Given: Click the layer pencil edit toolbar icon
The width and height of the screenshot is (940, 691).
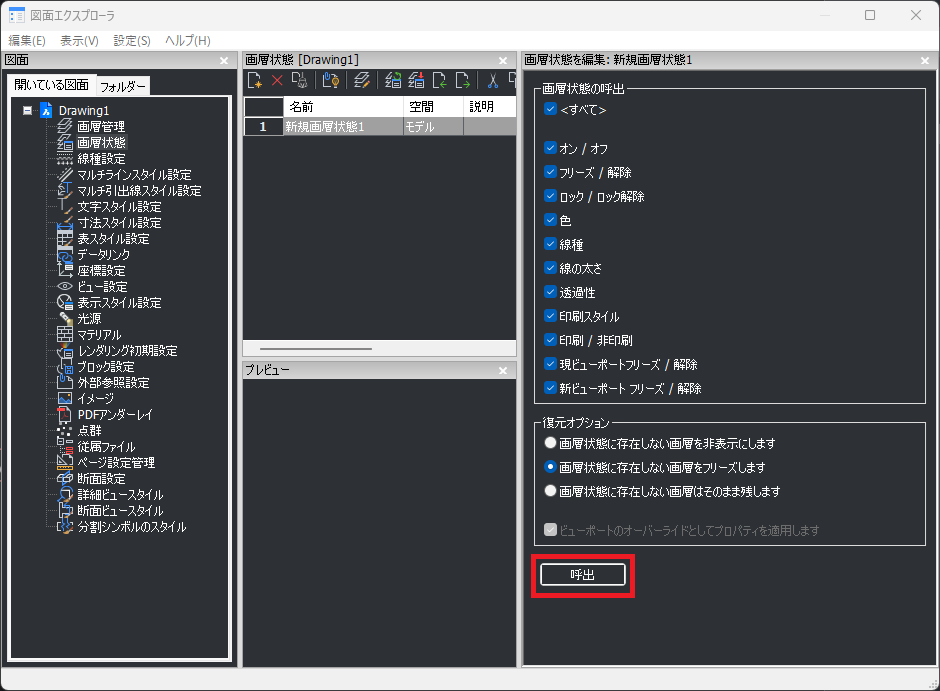Looking at the screenshot, I should pyautogui.click(x=363, y=80).
